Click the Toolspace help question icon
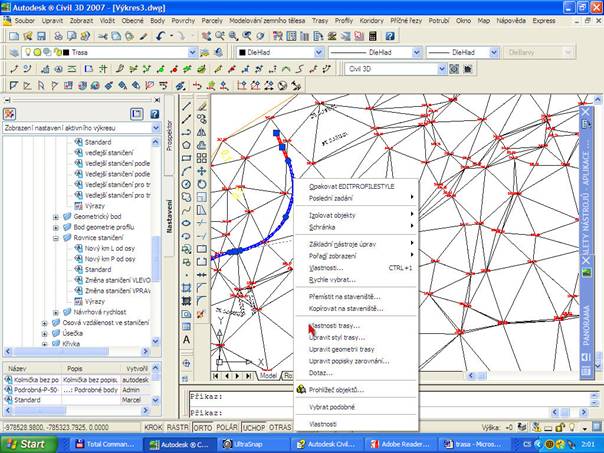The image size is (604, 453). (154, 114)
